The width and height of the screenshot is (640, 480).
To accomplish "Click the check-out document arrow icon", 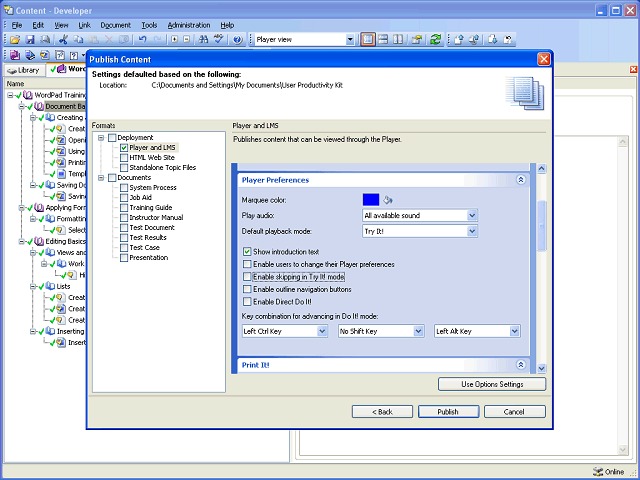I will tap(459, 40).
